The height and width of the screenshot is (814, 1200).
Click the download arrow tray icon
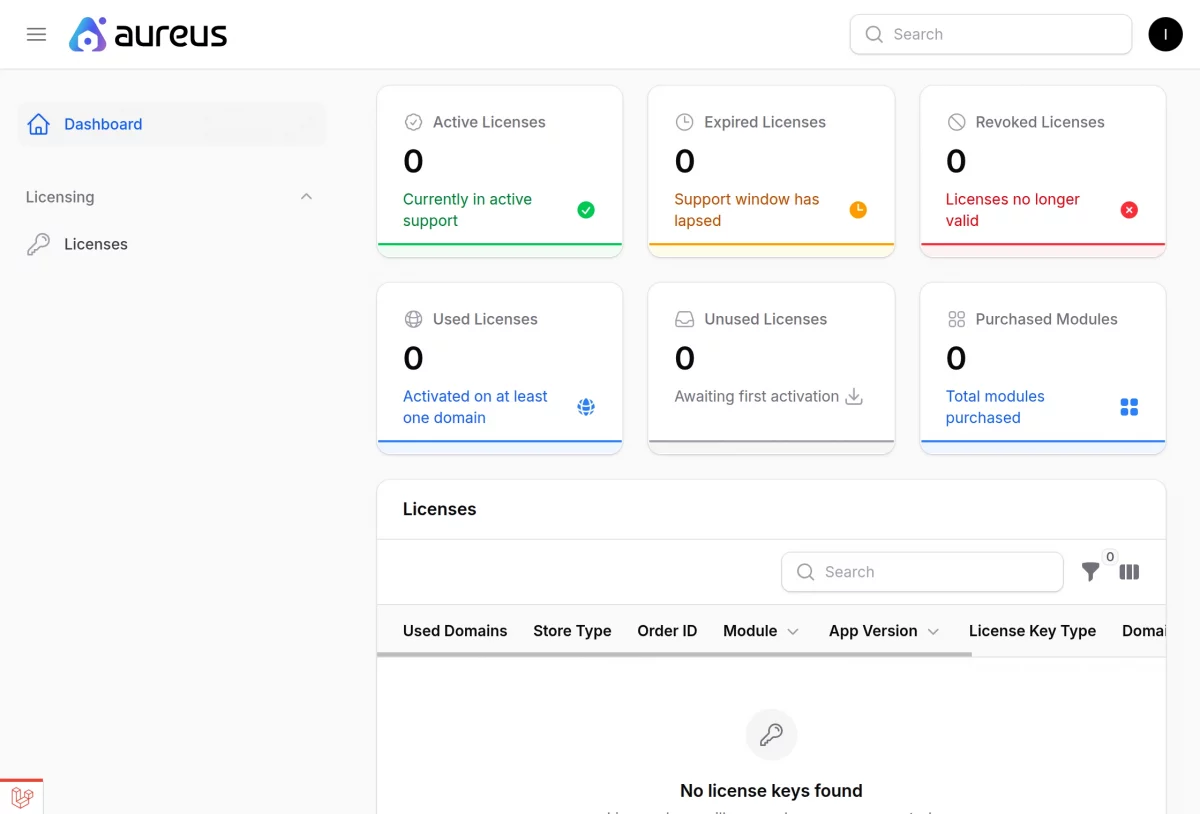(854, 396)
